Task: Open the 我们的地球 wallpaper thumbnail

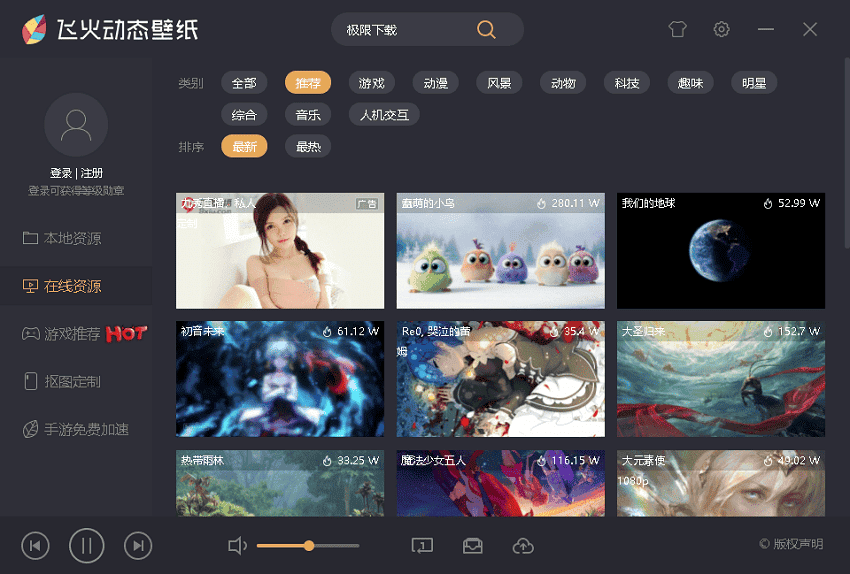Action: pos(721,251)
